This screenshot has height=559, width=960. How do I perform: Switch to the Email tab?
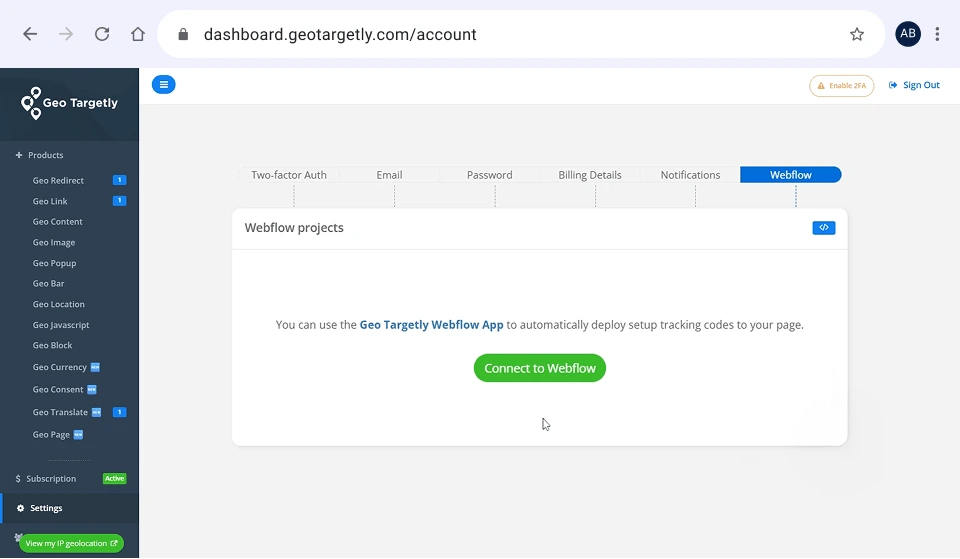pos(389,175)
